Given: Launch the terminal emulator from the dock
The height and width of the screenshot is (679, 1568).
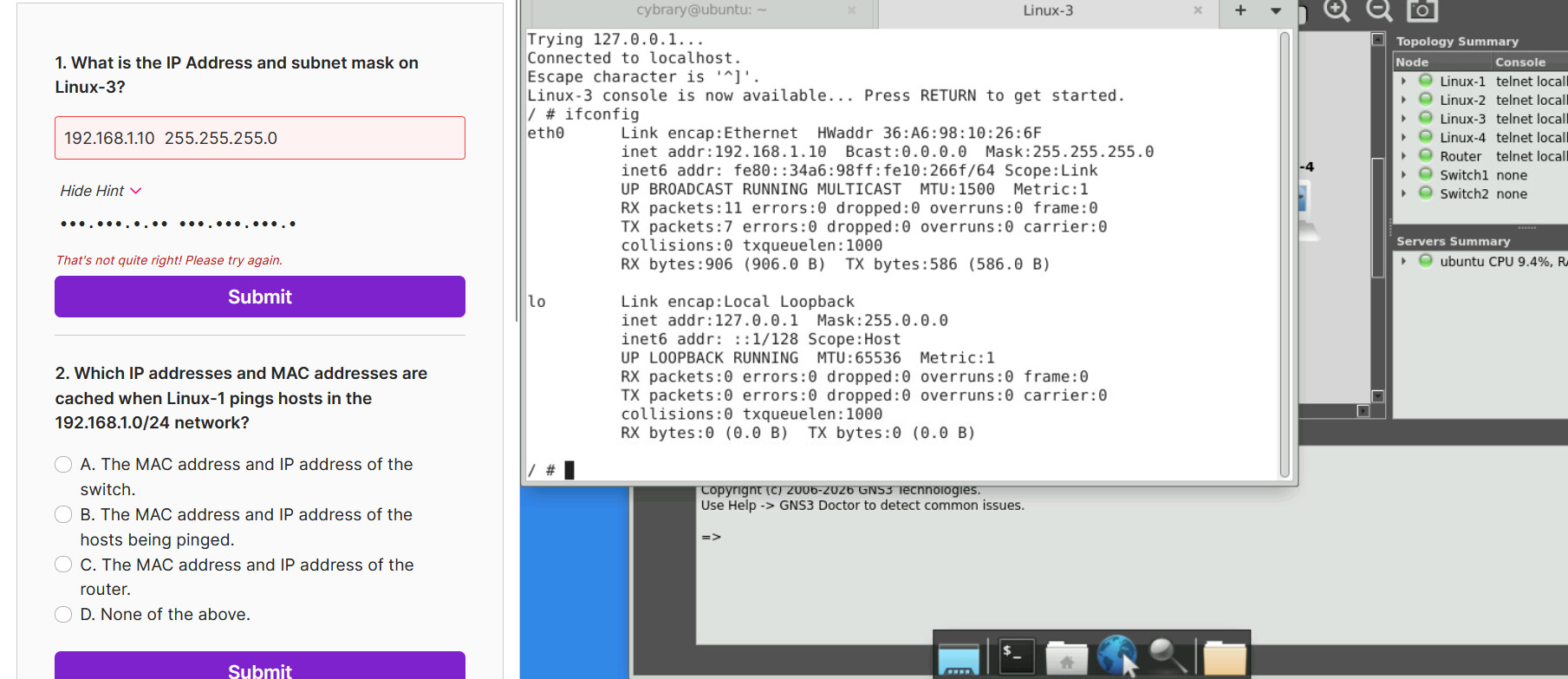Looking at the screenshot, I should 1017,656.
